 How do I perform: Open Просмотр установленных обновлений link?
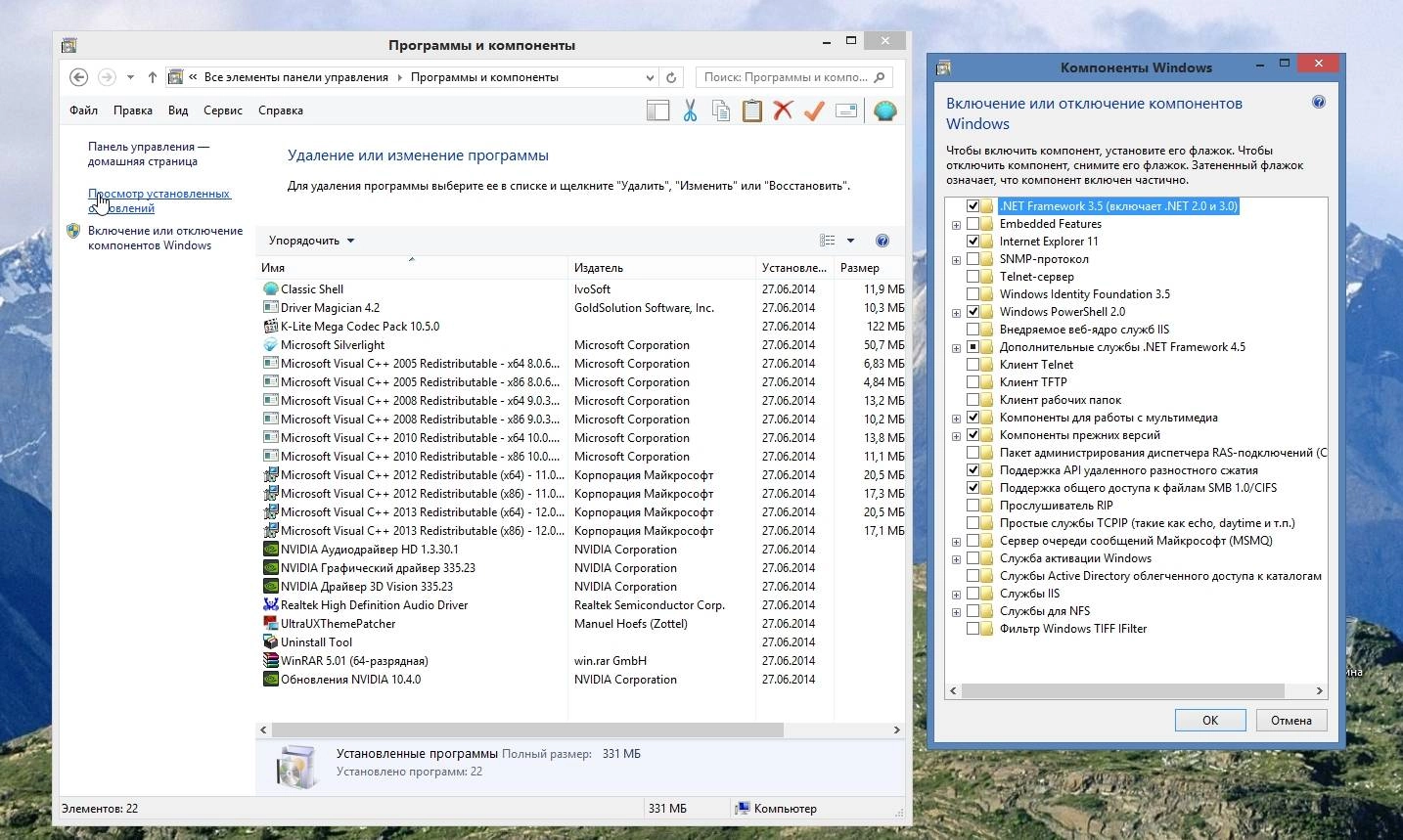[158, 200]
